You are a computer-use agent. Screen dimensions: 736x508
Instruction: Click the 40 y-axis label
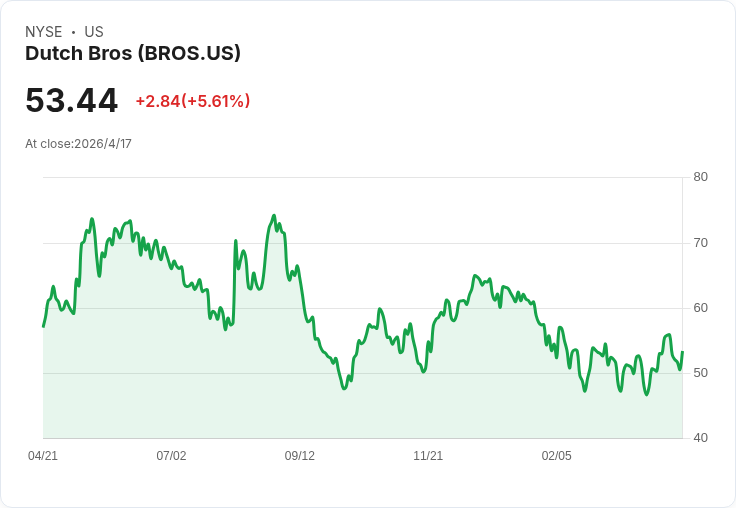tap(700, 438)
